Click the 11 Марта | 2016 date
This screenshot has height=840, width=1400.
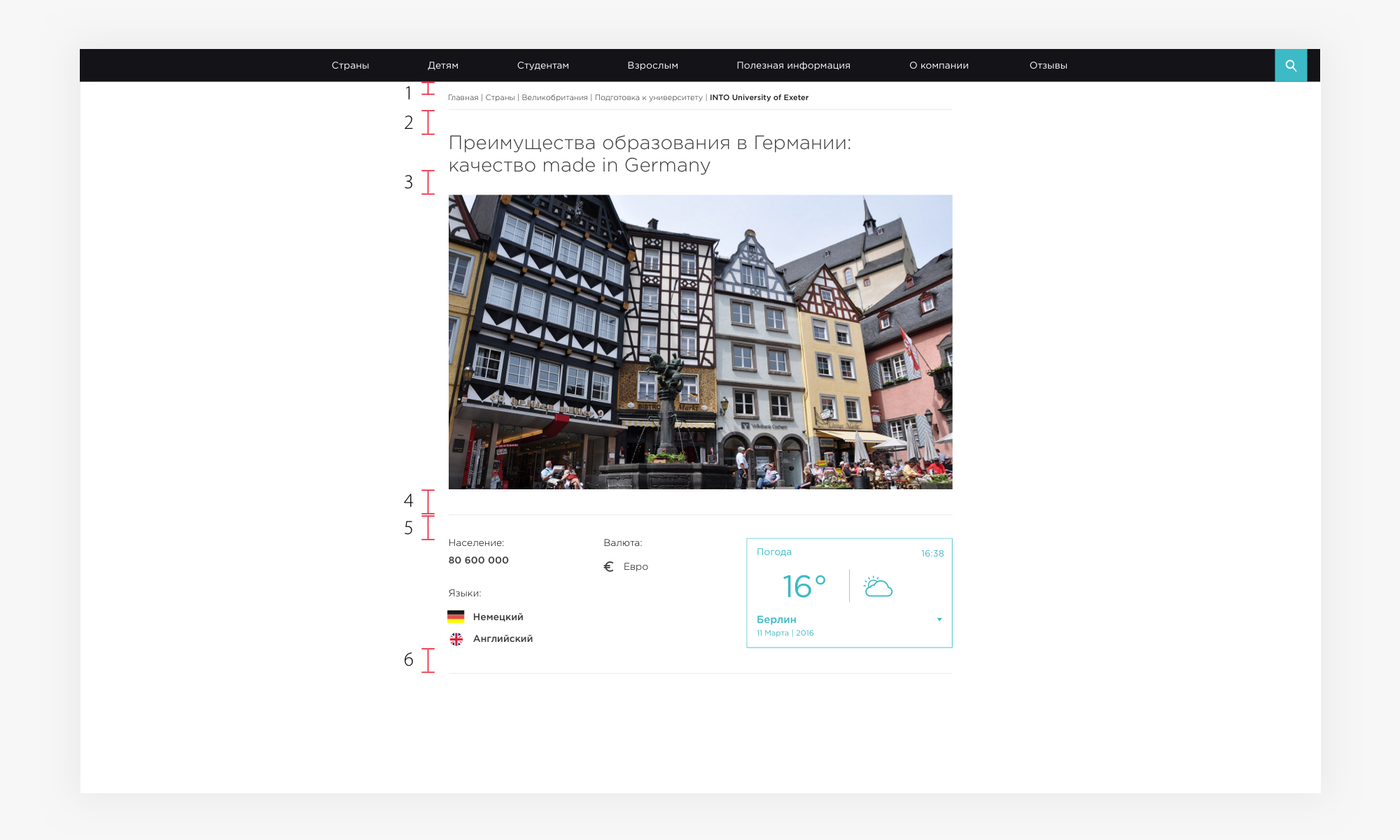click(x=785, y=633)
